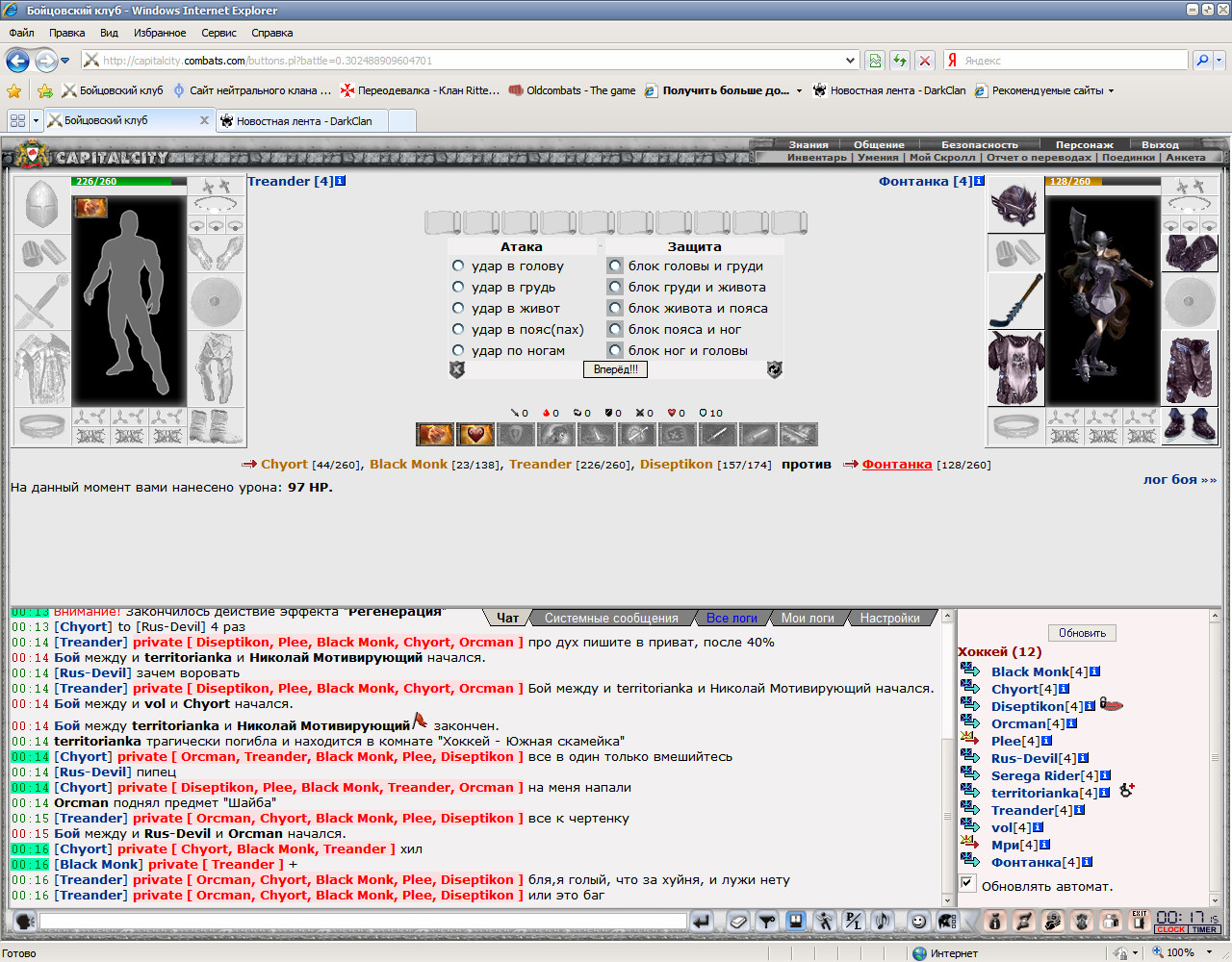Click the Вперёд!!! button
Image resolution: width=1232 pixels, height=962 pixels.
[x=616, y=369]
